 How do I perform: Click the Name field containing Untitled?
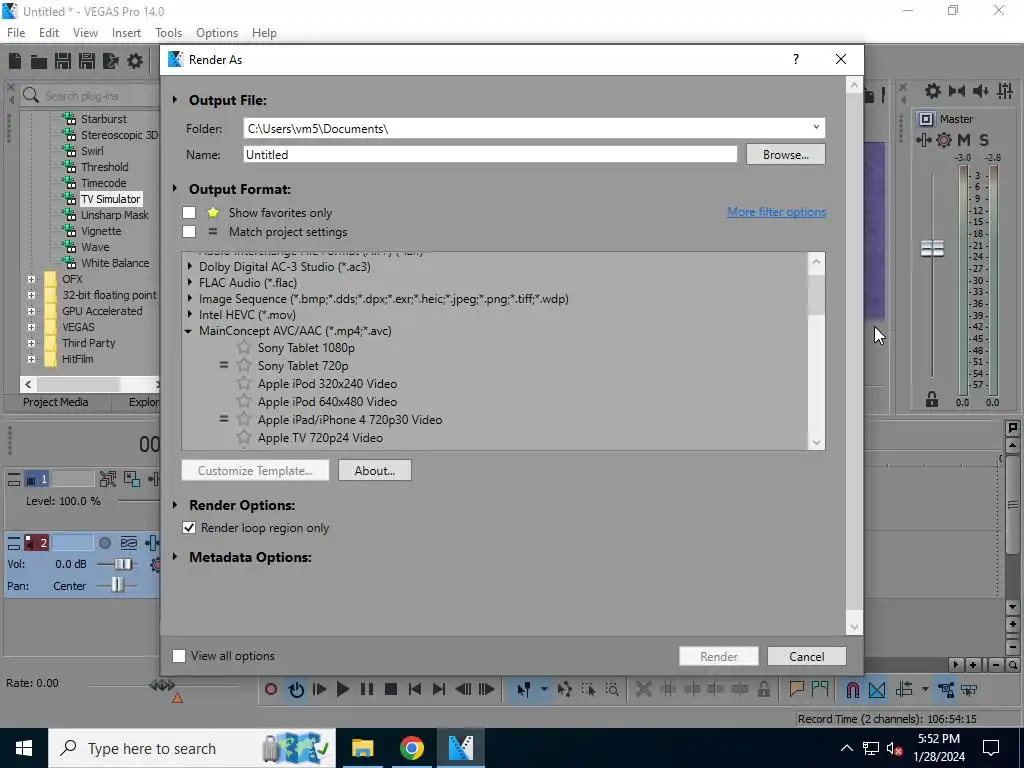coord(490,155)
